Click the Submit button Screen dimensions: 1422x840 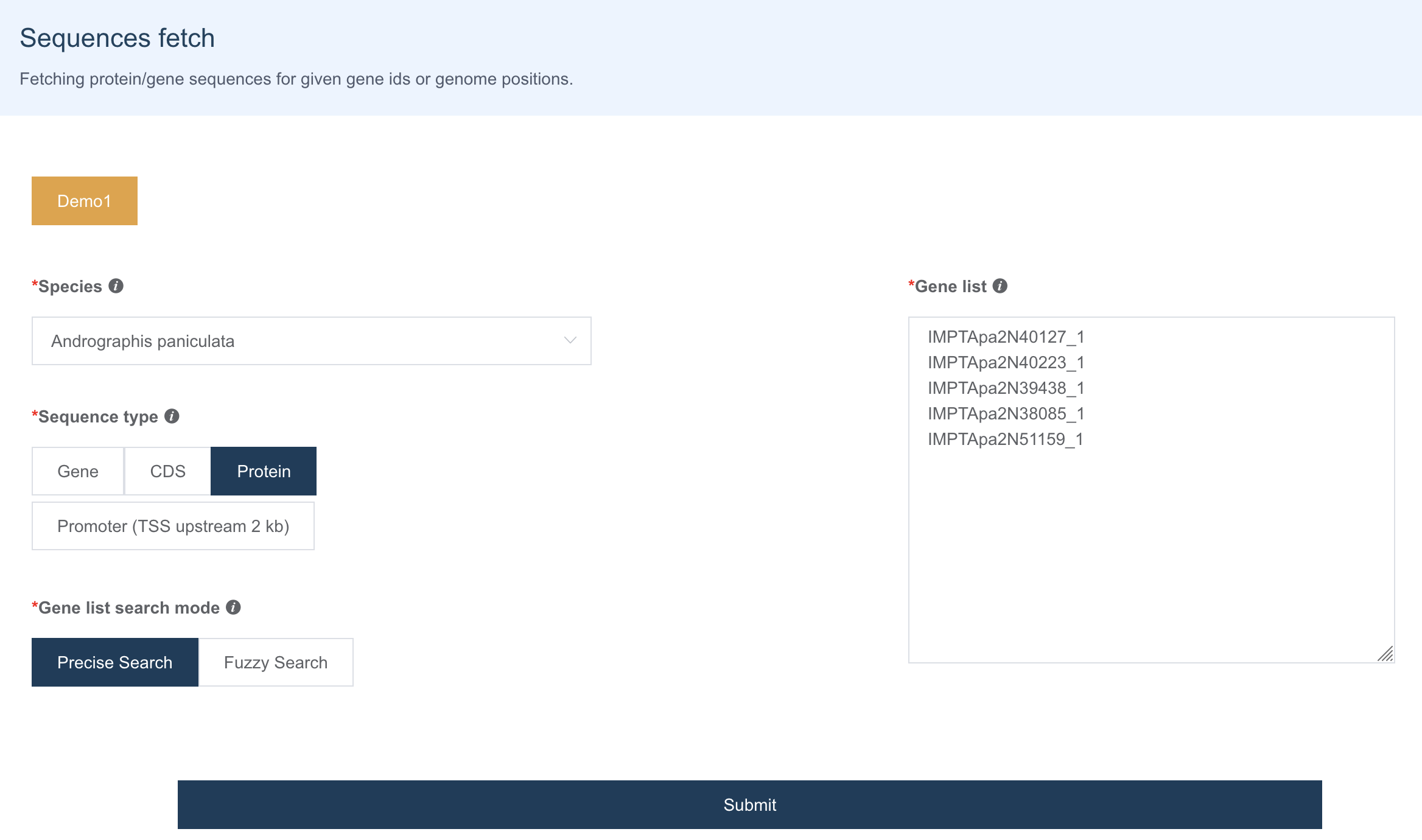coord(750,805)
